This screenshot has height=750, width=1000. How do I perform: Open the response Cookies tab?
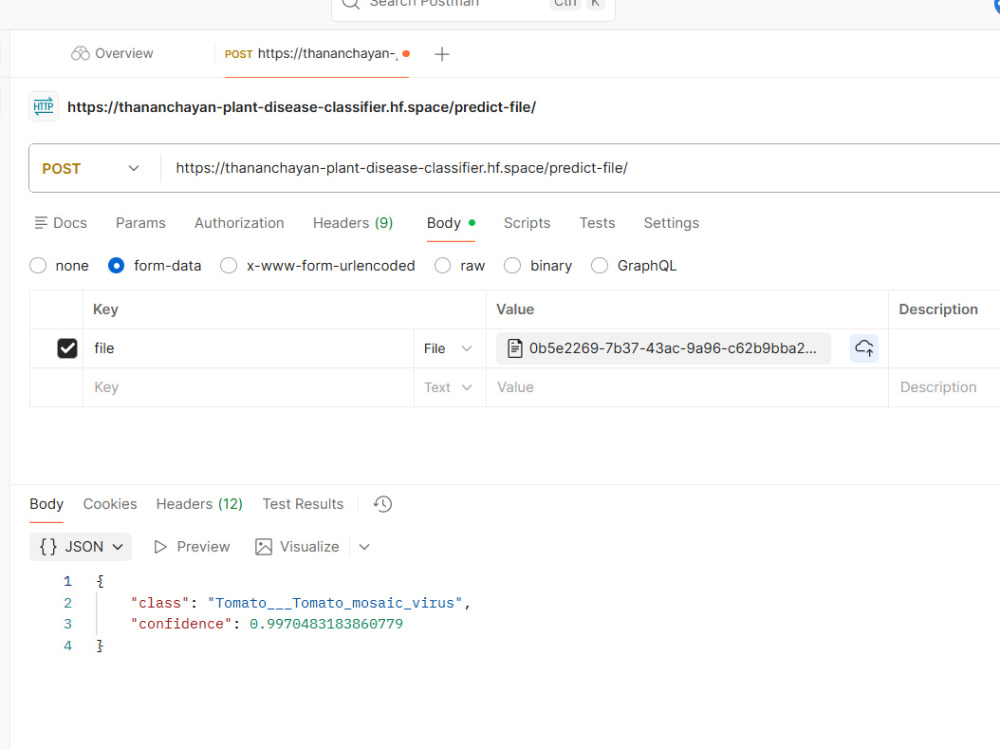click(110, 504)
